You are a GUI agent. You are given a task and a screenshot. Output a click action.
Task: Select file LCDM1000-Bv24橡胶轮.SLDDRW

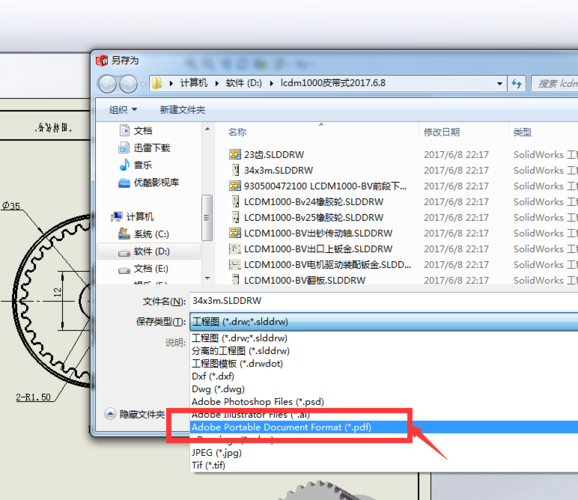[314, 202]
